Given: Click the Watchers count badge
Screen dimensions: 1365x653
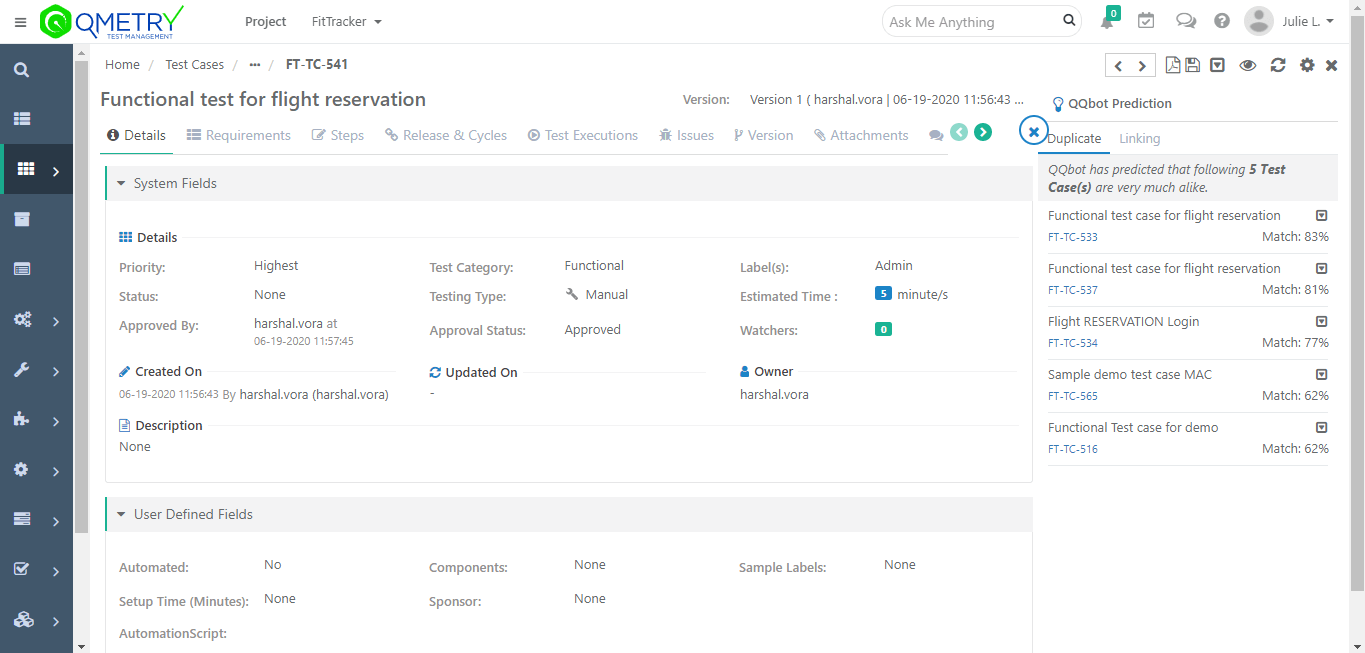Looking at the screenshot, I should click(x=883, y=329).
